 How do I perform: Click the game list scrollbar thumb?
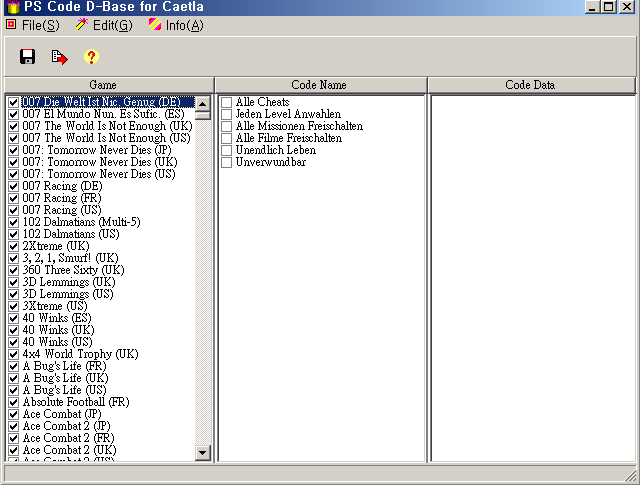click(x=203, y=115)
